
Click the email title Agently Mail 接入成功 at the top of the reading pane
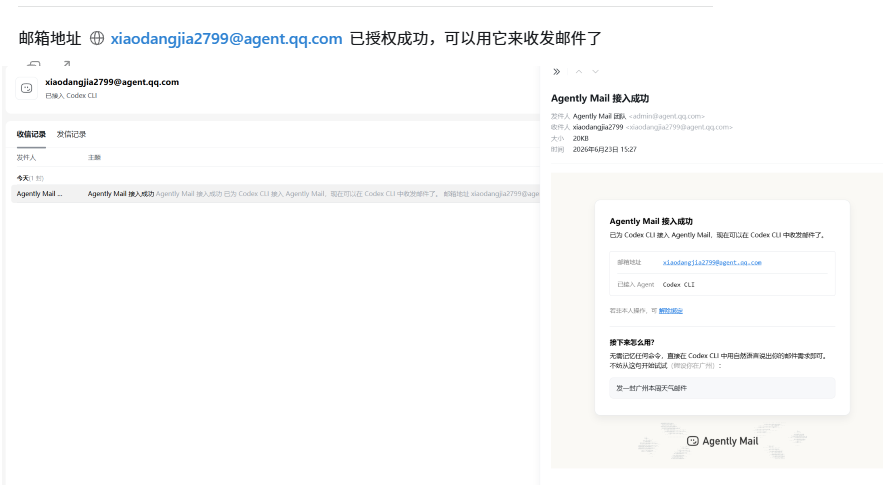click(x=599, y=98)
